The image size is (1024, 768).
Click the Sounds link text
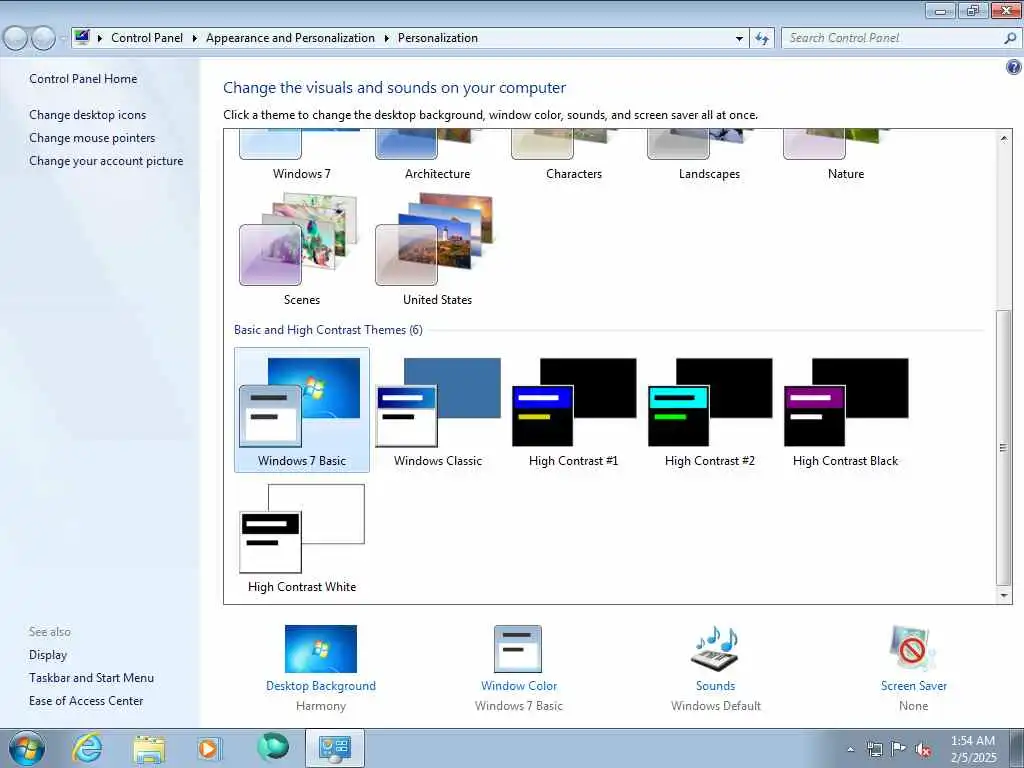tap(715, 686)
